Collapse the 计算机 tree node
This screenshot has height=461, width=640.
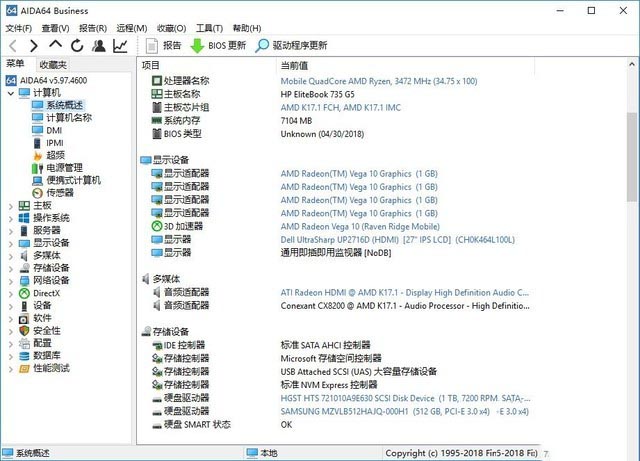point(11,93)
